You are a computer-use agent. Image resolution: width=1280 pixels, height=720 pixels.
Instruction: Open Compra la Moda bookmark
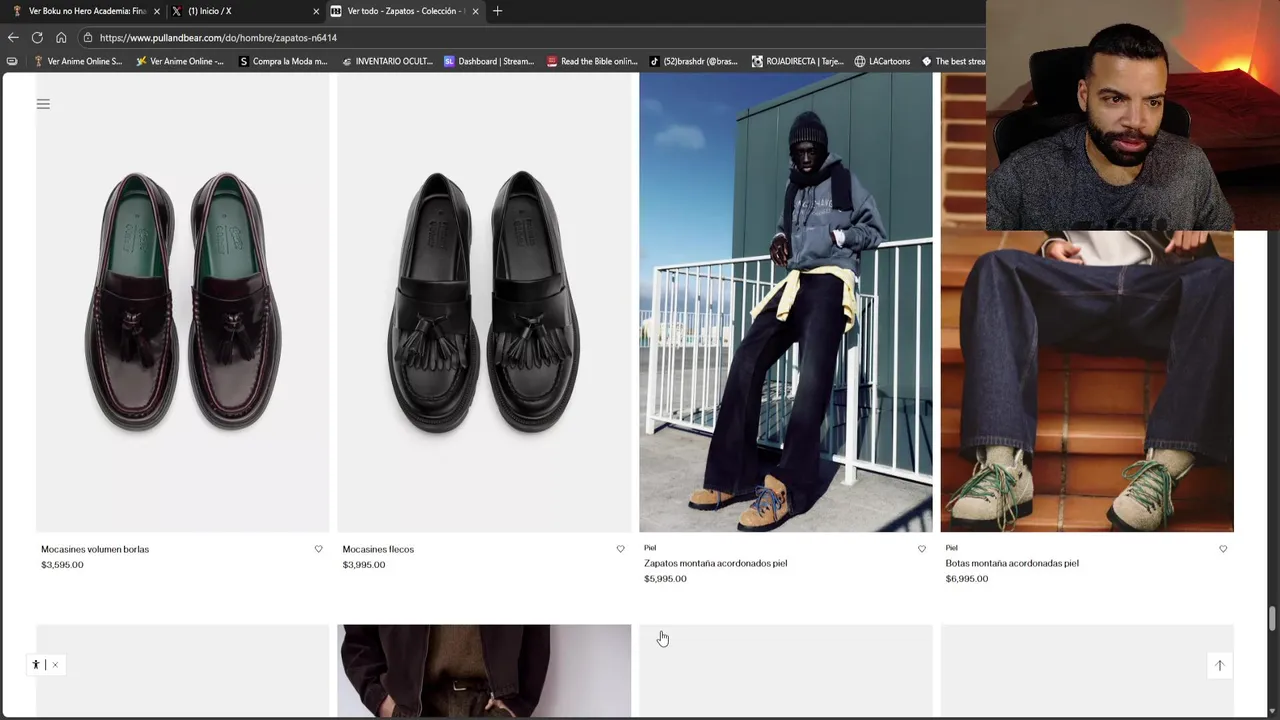click(283, 61)
